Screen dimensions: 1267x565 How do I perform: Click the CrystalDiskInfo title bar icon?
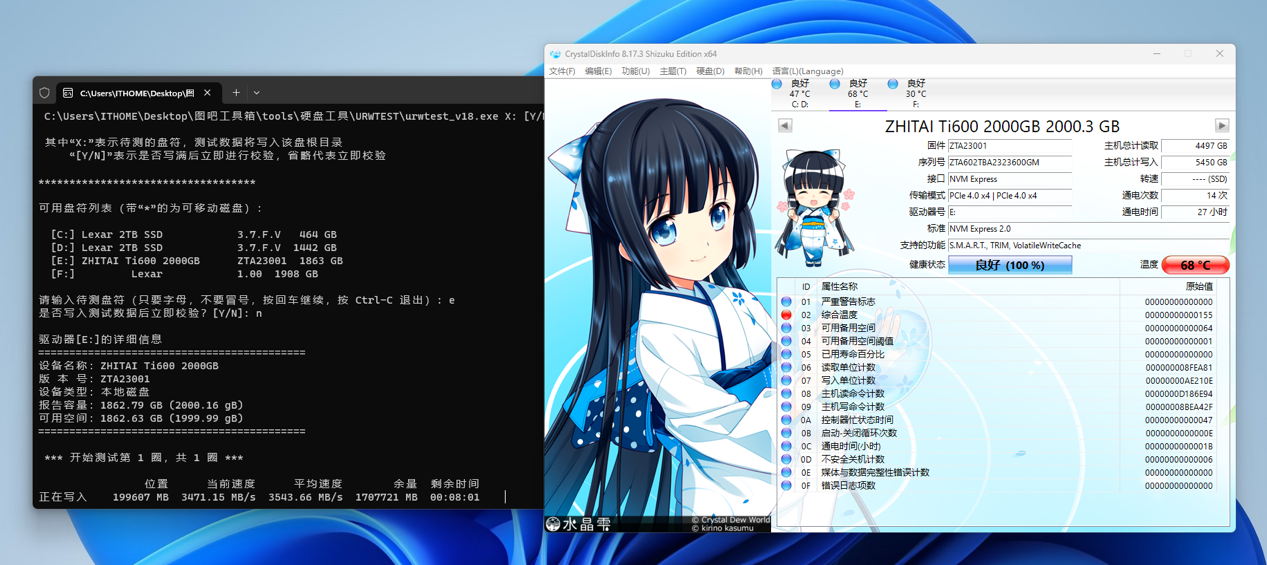[x=555, y=54]
